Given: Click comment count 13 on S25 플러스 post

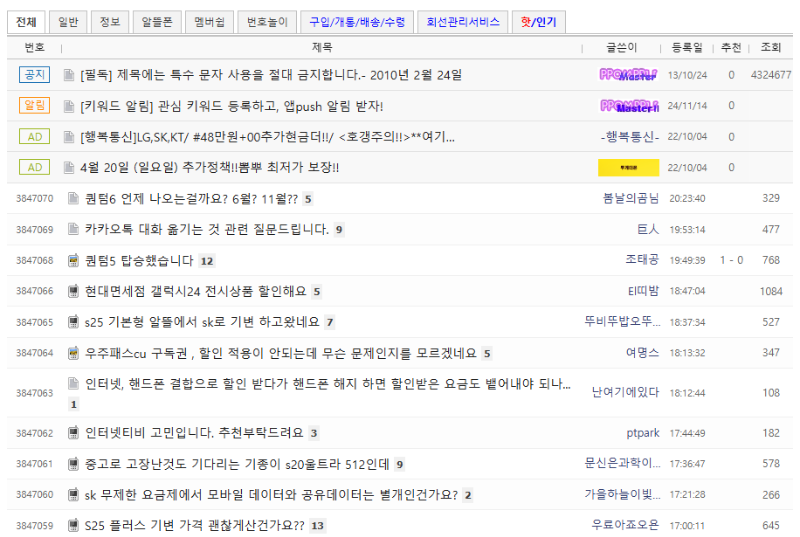Looking at the screenshot, I should [317, 525].
